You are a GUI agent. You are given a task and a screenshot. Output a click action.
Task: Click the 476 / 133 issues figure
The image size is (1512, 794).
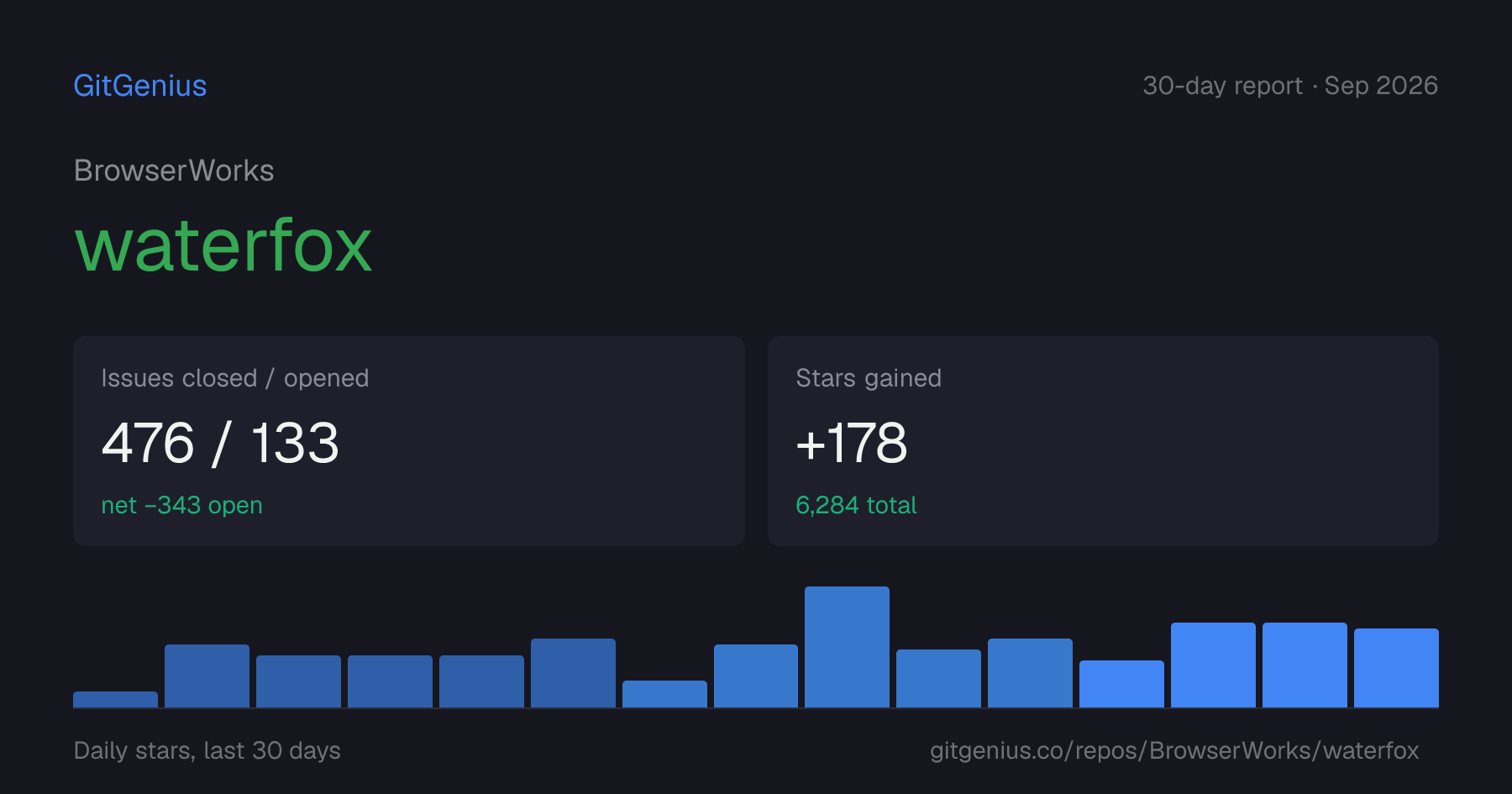(220, 443)
